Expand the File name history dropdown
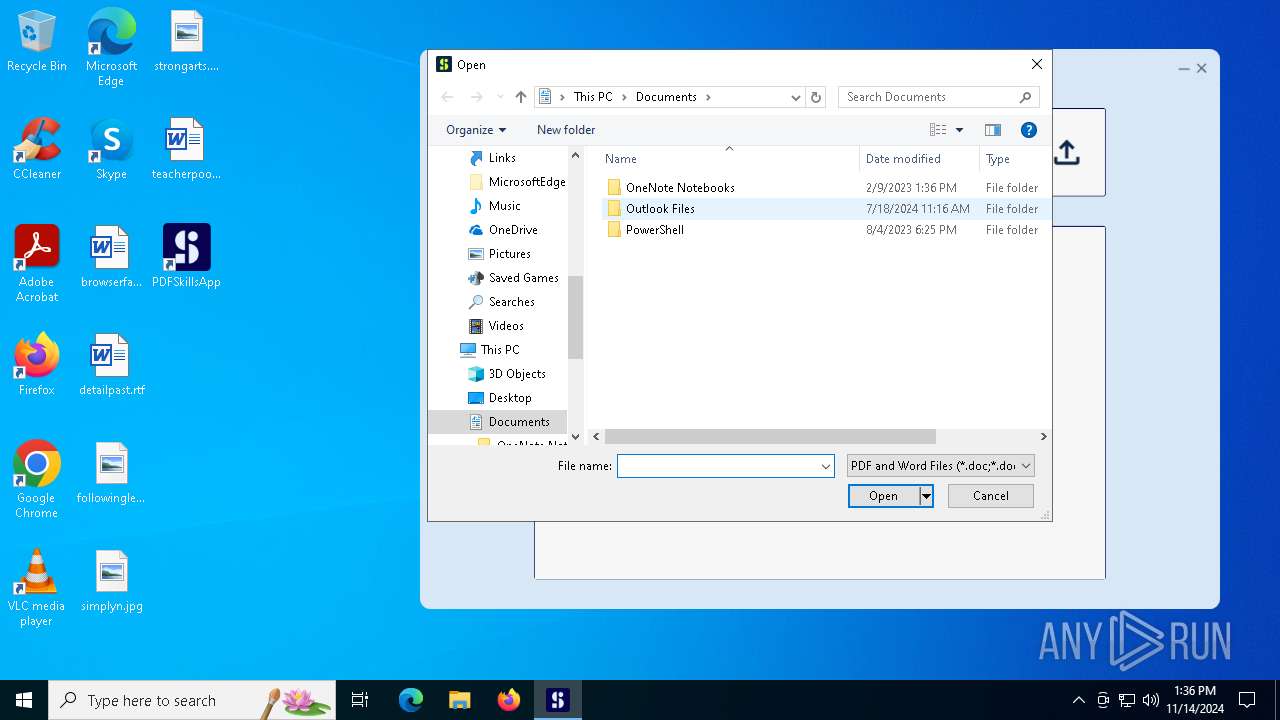1280x720 pixels. (x=826, y=466)
